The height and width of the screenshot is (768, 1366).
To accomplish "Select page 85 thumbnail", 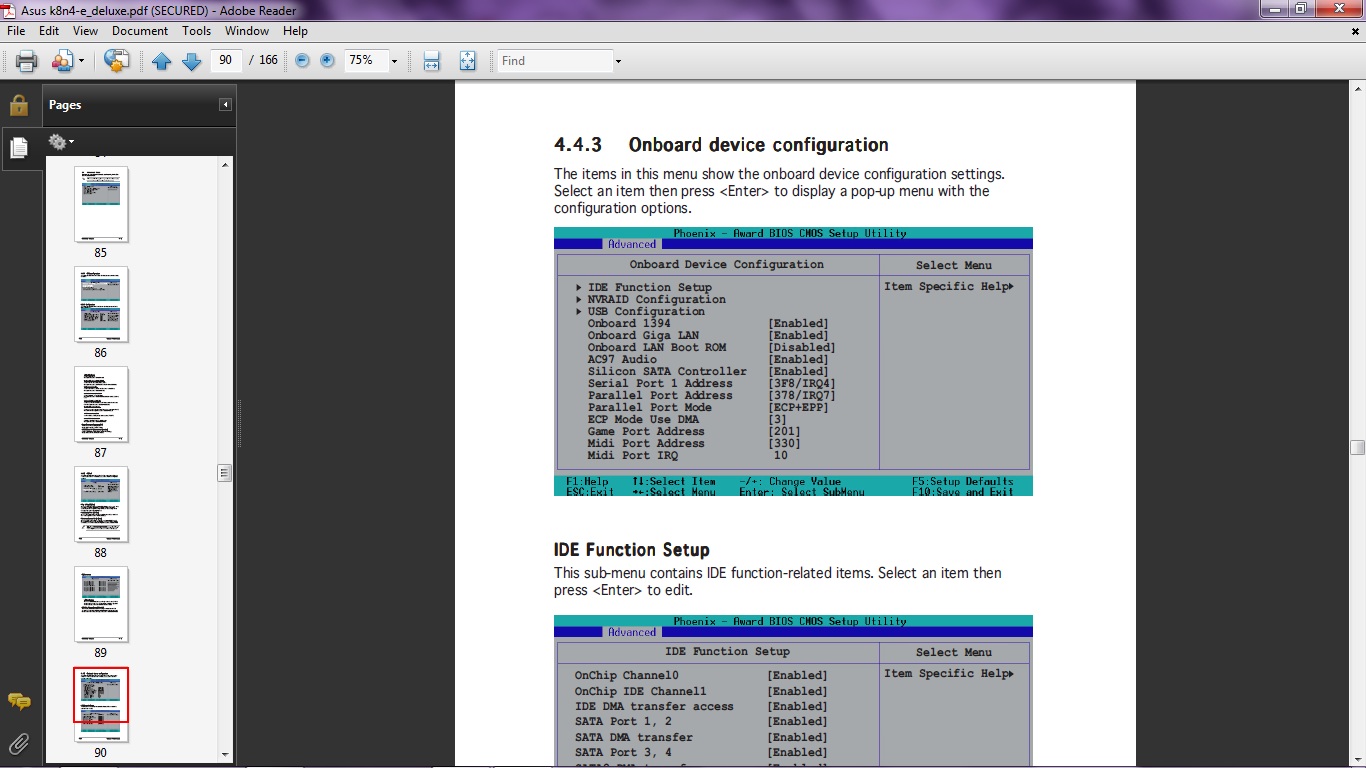I will point(101,204).
